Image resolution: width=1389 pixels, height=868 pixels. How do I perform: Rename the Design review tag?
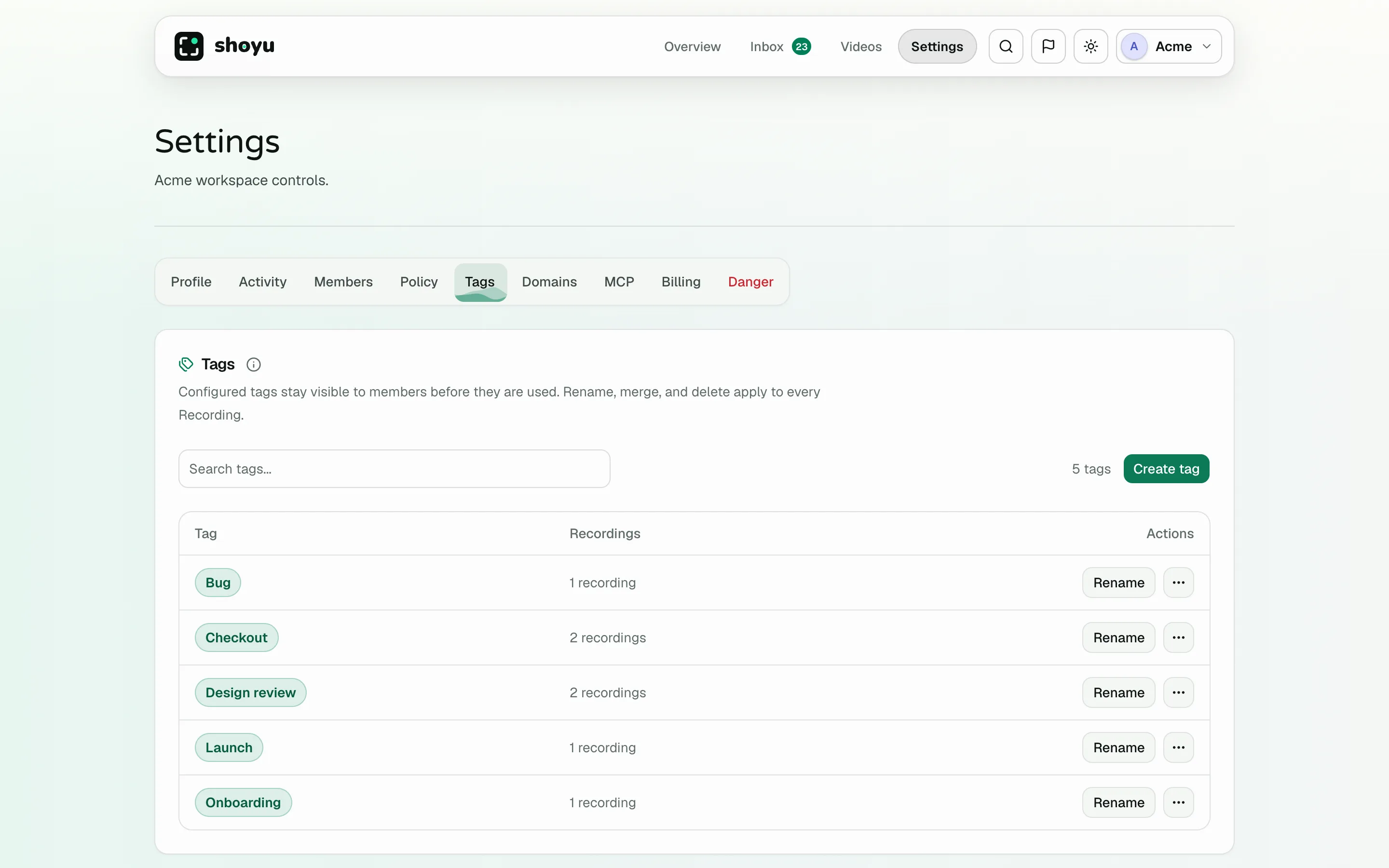point(1118,693)
